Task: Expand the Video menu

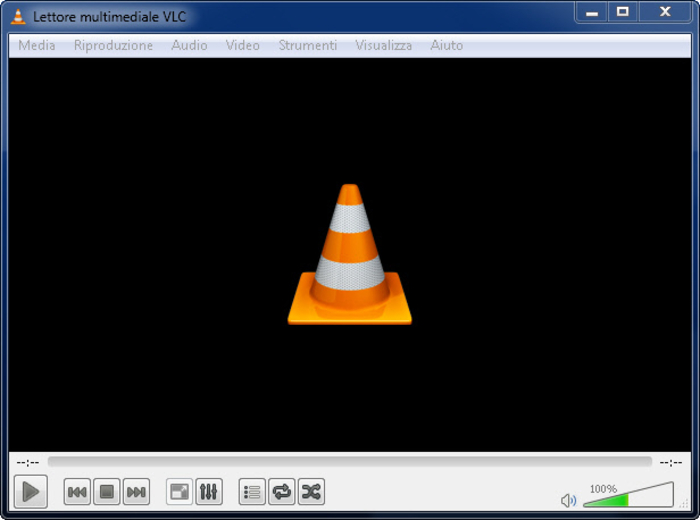Action: click(x=242, y=45)
